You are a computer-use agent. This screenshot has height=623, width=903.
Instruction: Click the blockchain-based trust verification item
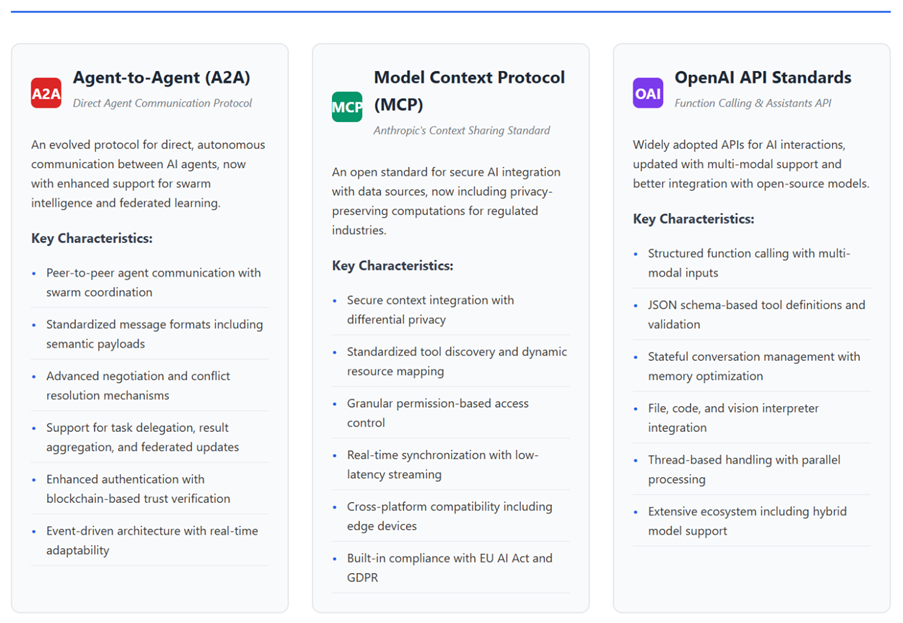[x=138, y=489]
